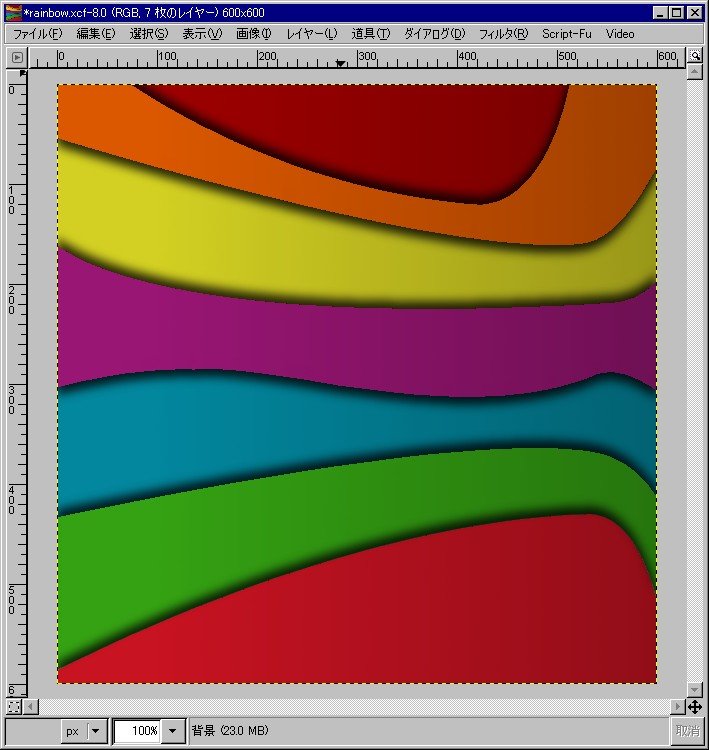Open the ダイアログ(D) menu
Viewport: 709px width, 750px height.
pyautogui.click(x=434, y=34)
